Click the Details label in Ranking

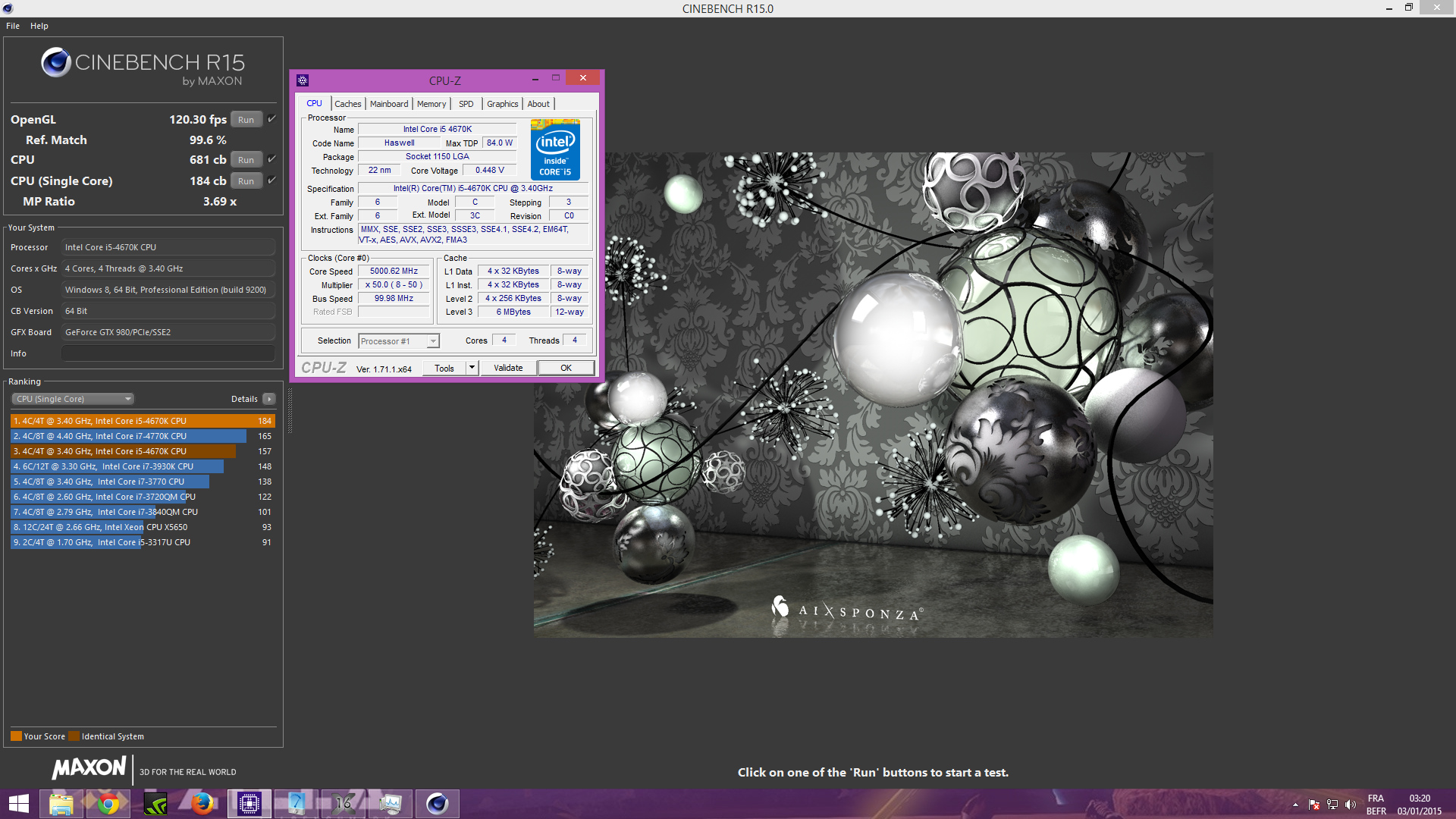click(244, 399)
